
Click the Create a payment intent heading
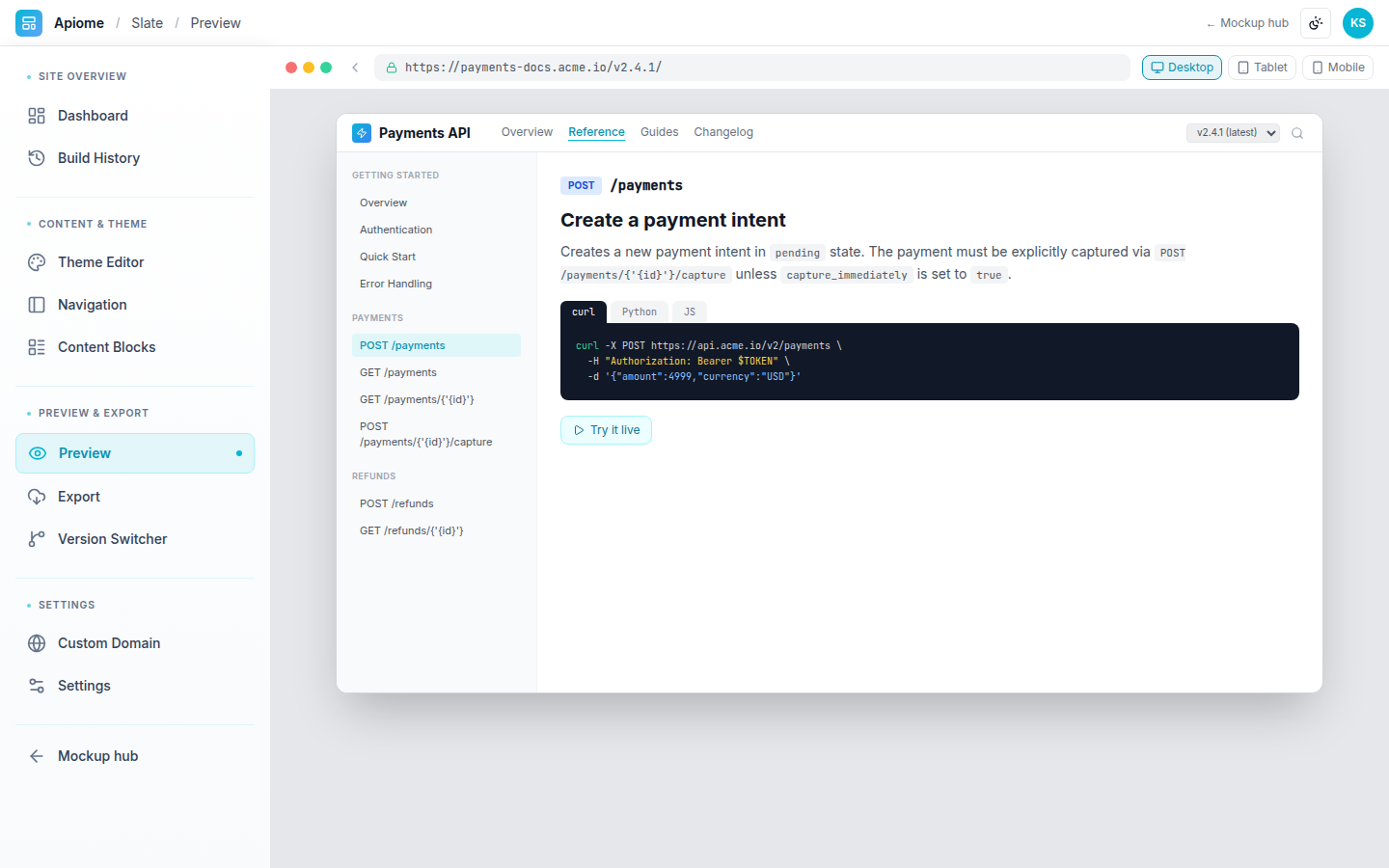point(673,220)
